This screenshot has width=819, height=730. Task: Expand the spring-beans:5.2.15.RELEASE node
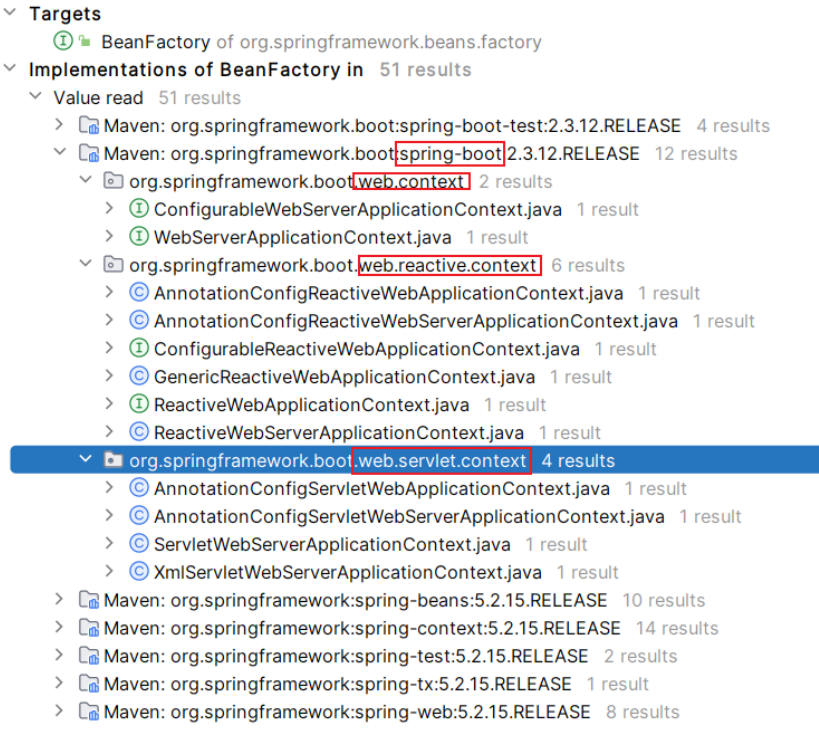pyautogui.click(x=57, y=600)
